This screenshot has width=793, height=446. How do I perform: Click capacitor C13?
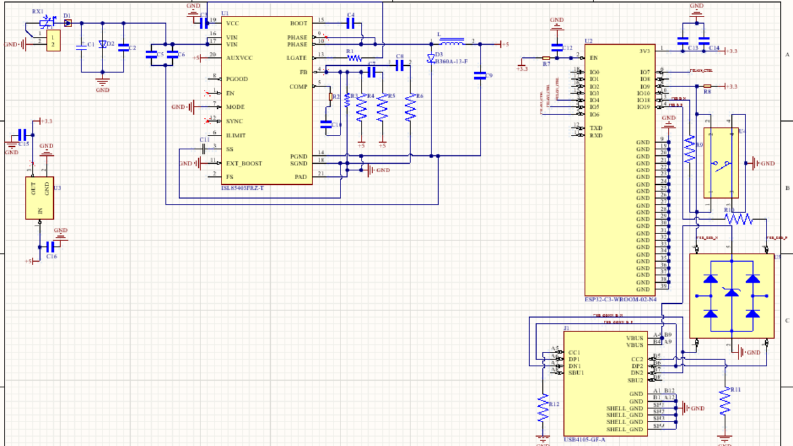click(x=683, y=40)
